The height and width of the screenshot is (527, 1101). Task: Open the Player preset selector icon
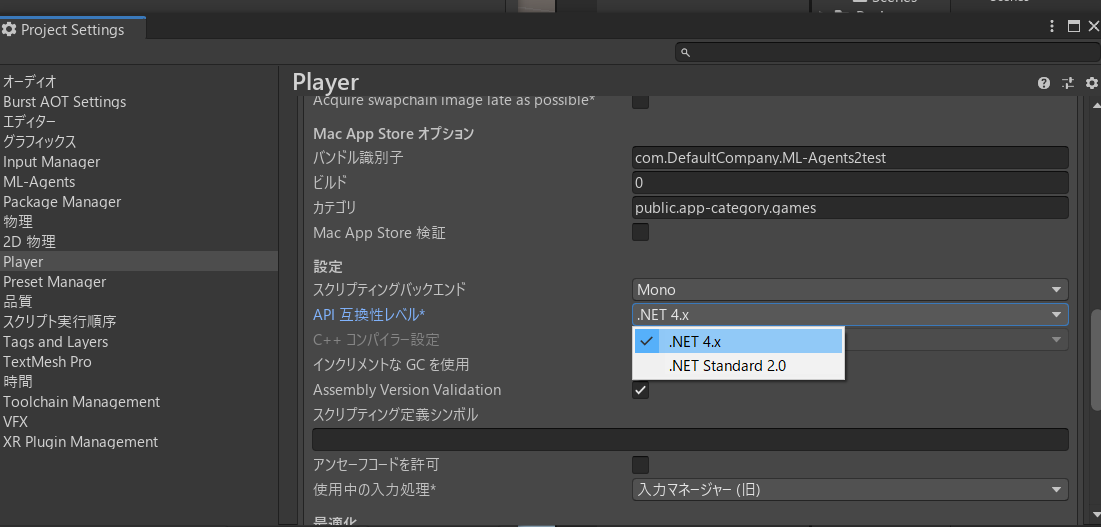click(1068, 83)
